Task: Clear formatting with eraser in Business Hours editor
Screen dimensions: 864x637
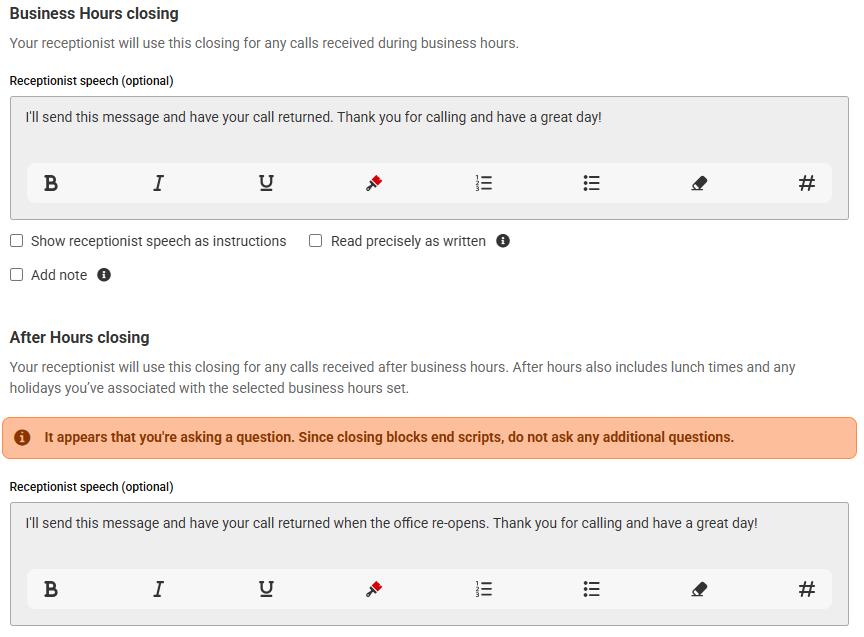Action: (699, 183)
